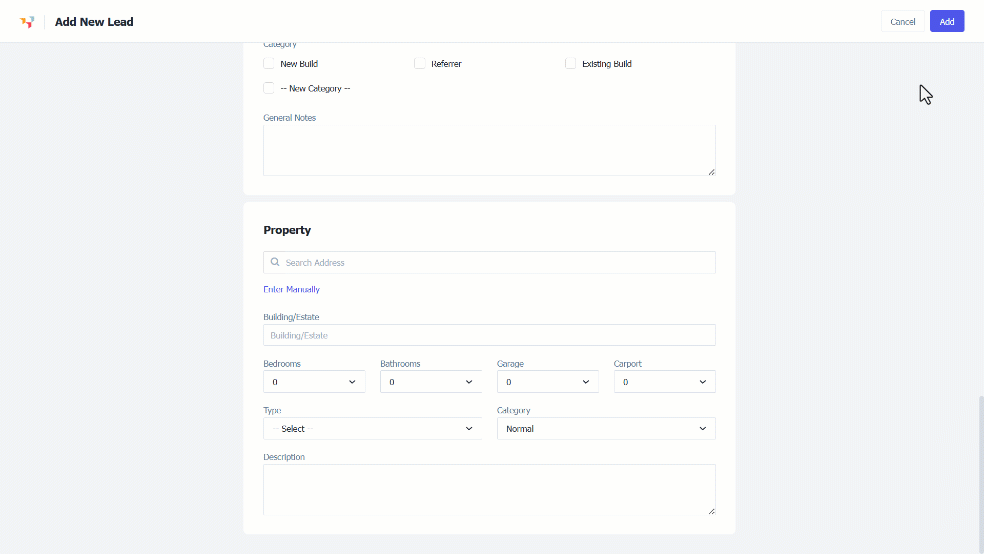Click the Property section heading
984x554 pixels.
coord(287,230)
